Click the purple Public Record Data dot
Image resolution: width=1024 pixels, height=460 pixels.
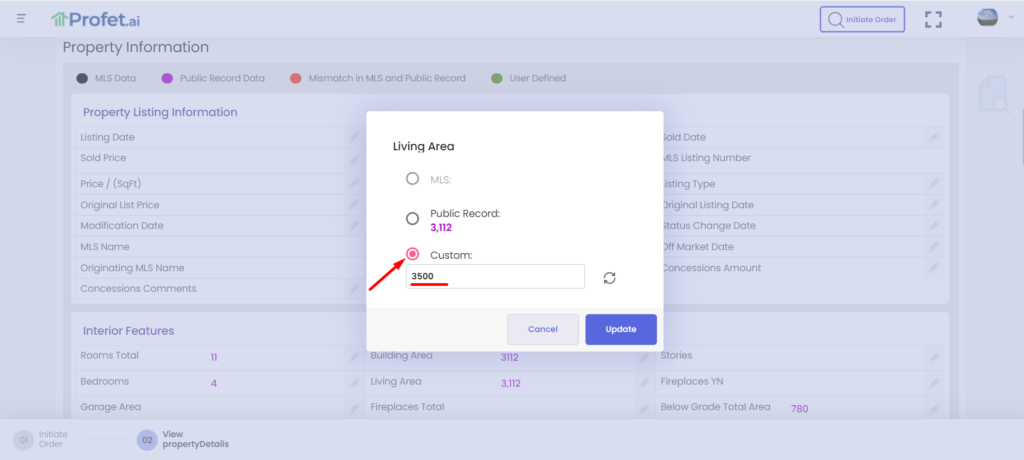click(168, 78)
